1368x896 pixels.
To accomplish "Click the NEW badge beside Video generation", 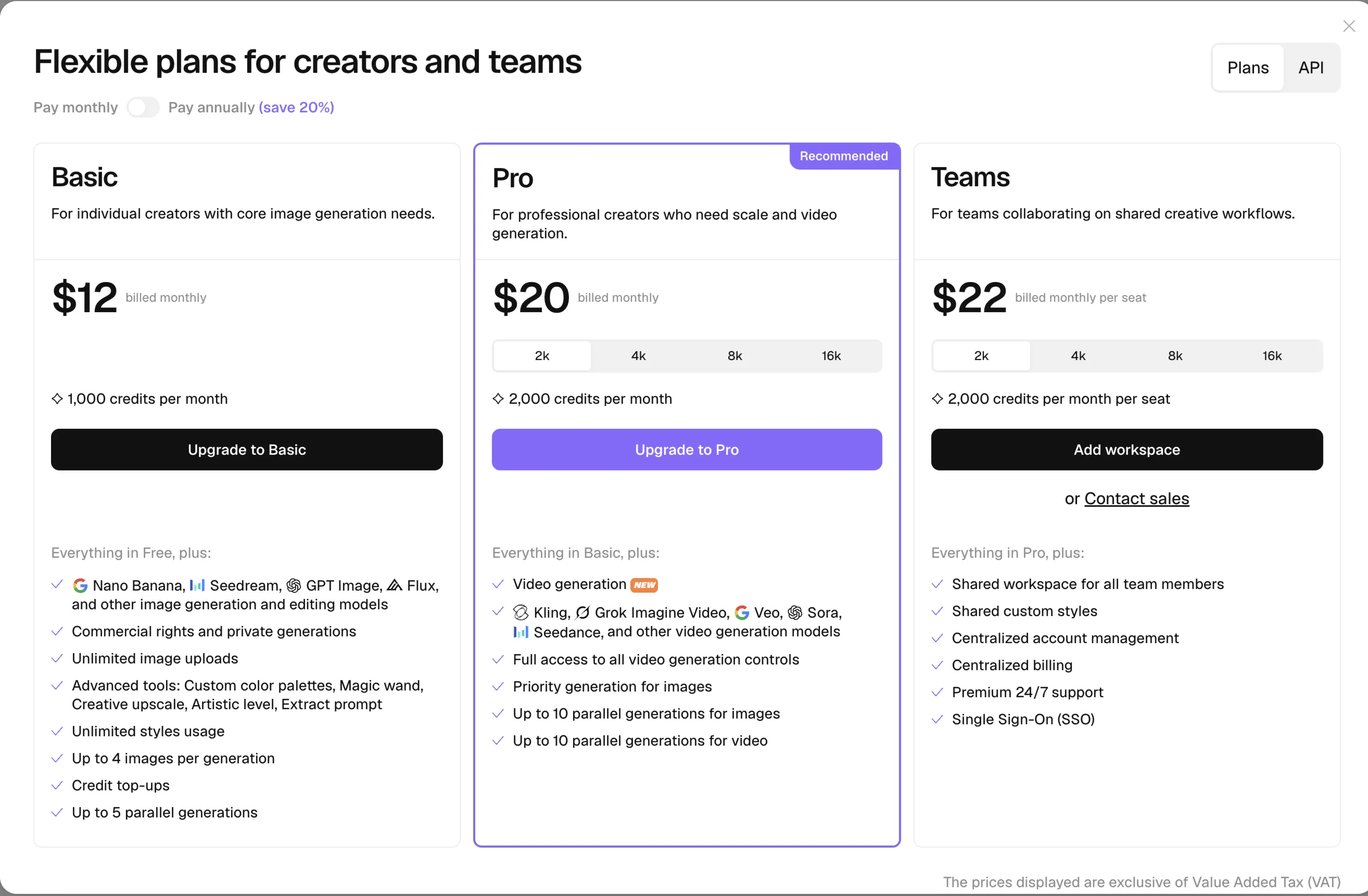I will click(x=644, y=585).
